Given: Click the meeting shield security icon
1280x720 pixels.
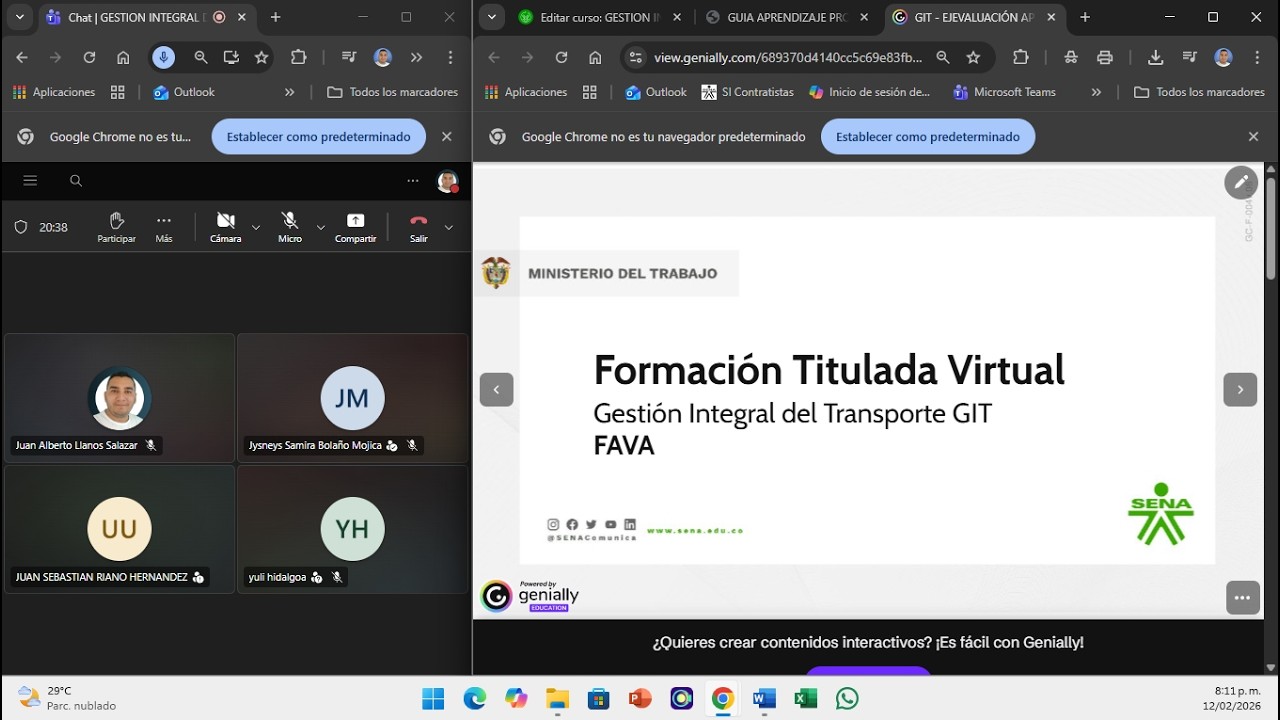Looking at the screenshot, I should pos(20,227).
